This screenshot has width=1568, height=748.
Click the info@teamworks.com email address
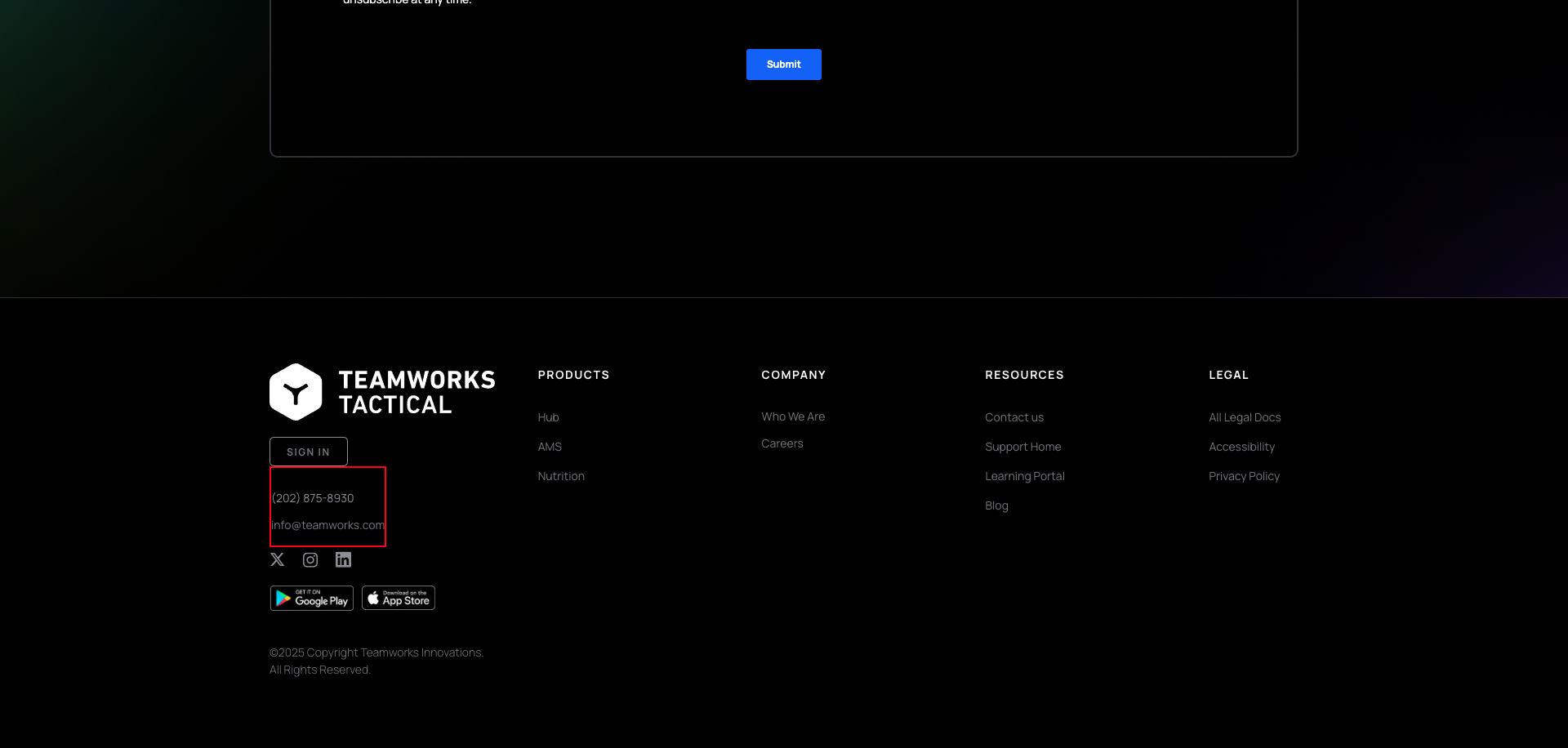coord(327,524)
